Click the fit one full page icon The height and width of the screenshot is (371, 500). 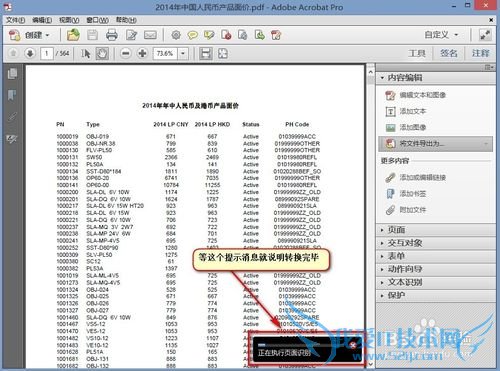(x=223, y=53)
